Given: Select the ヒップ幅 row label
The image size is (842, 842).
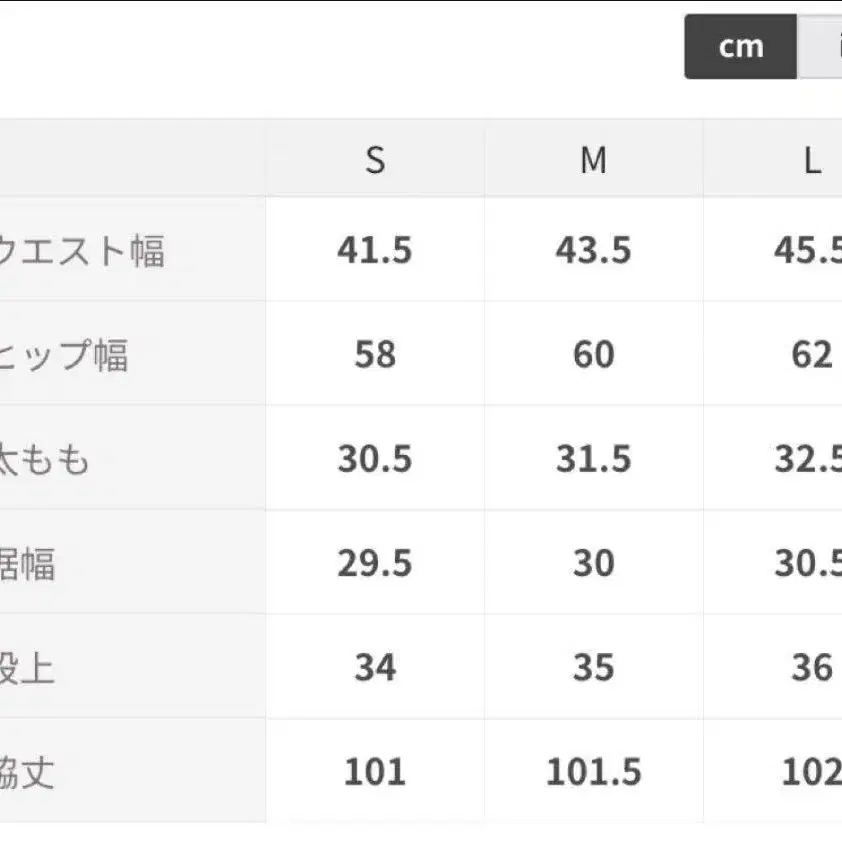Looking at the screenshot, I should pos(63,355).
